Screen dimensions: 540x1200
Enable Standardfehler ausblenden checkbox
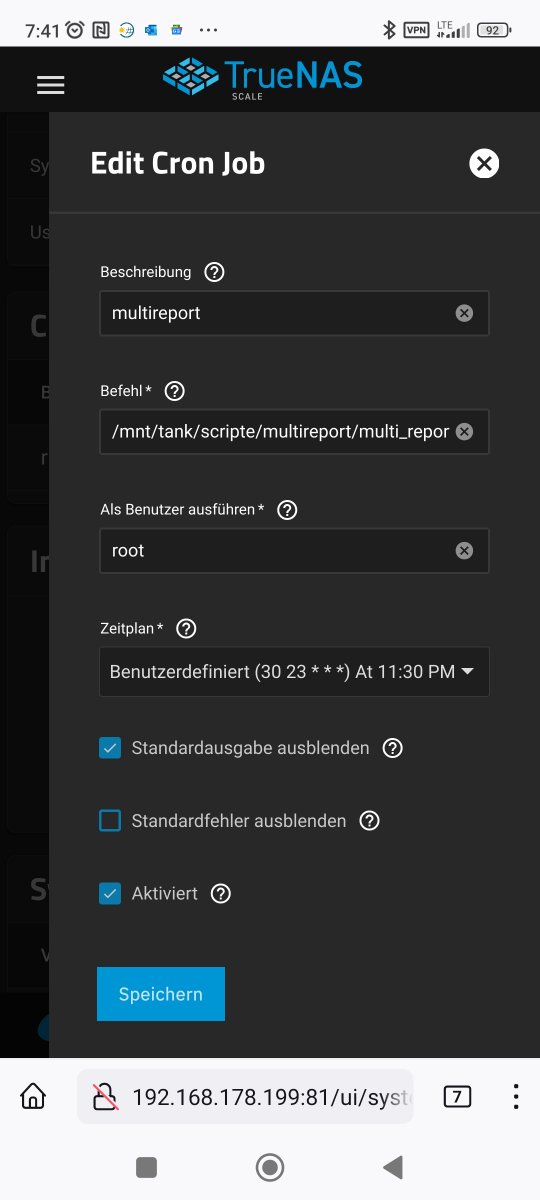(x=110, y=821)
